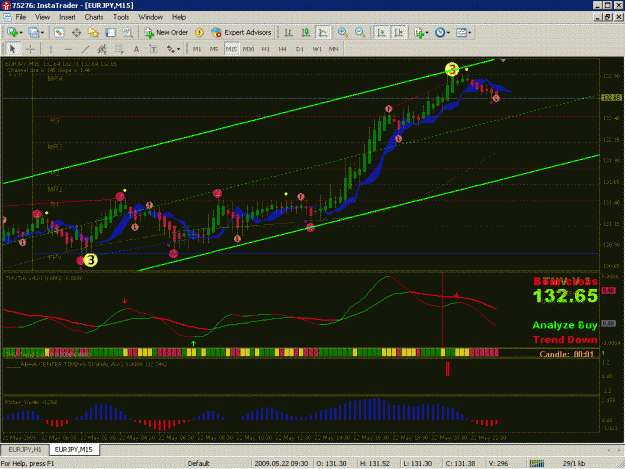
Task: Select the trendline drawing tool
Action: click(85, 49)
